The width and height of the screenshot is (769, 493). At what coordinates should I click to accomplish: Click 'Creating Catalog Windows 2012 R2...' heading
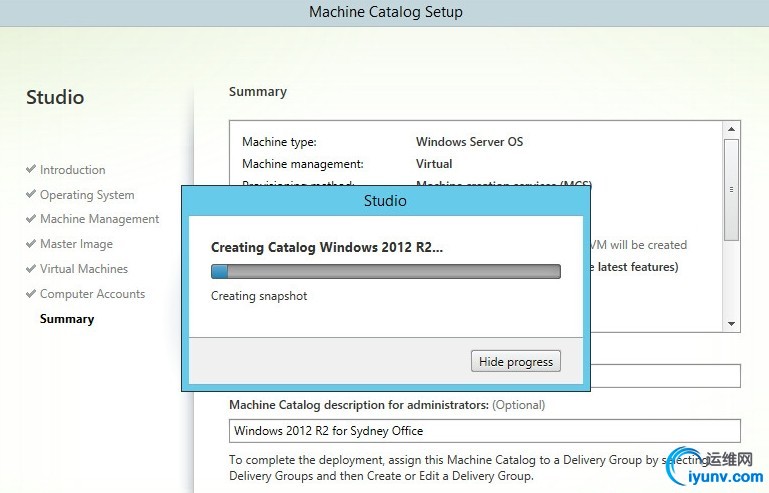tap(327, 247)
